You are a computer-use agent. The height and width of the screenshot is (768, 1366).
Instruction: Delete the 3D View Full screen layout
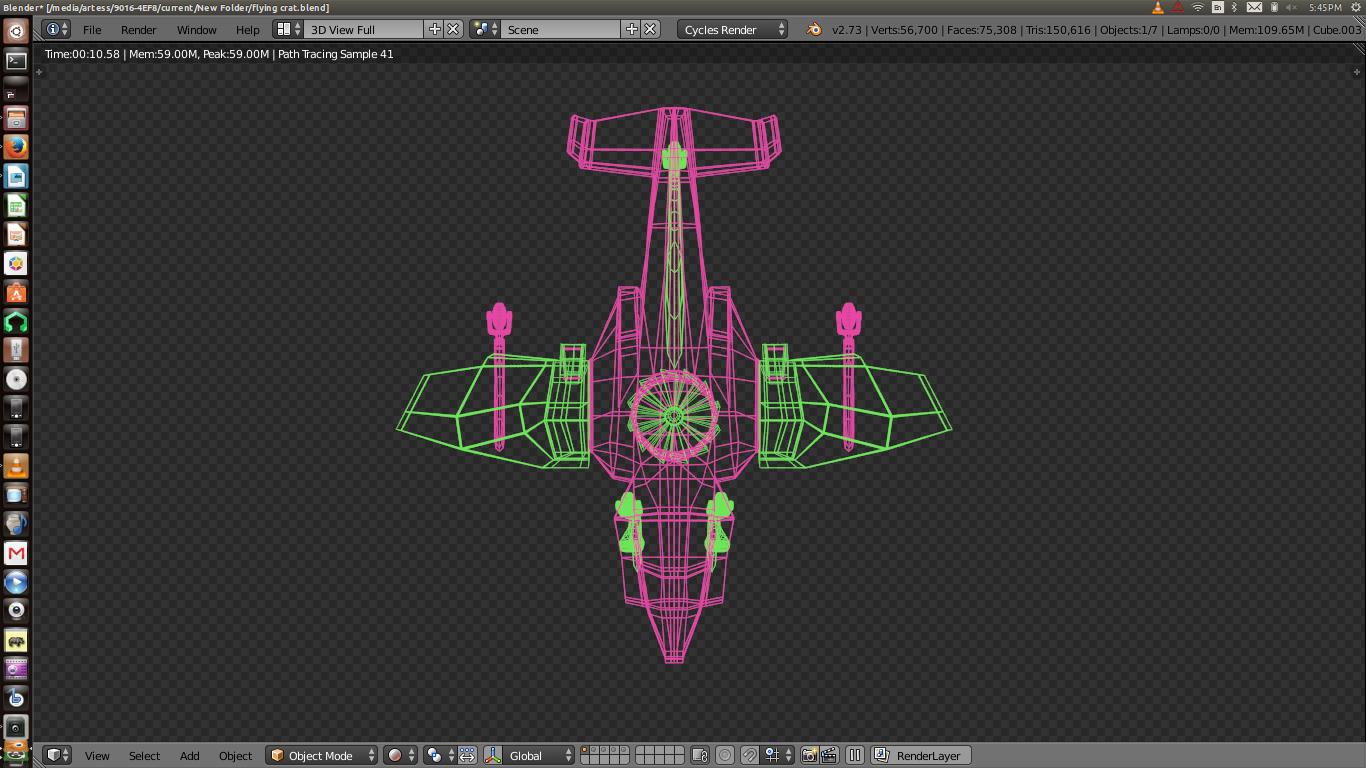point(453,30)
